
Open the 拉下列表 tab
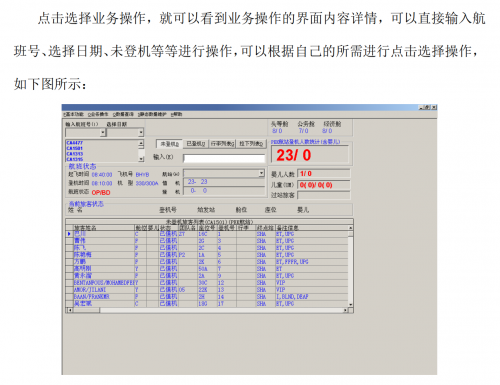(x=251, y=144)
